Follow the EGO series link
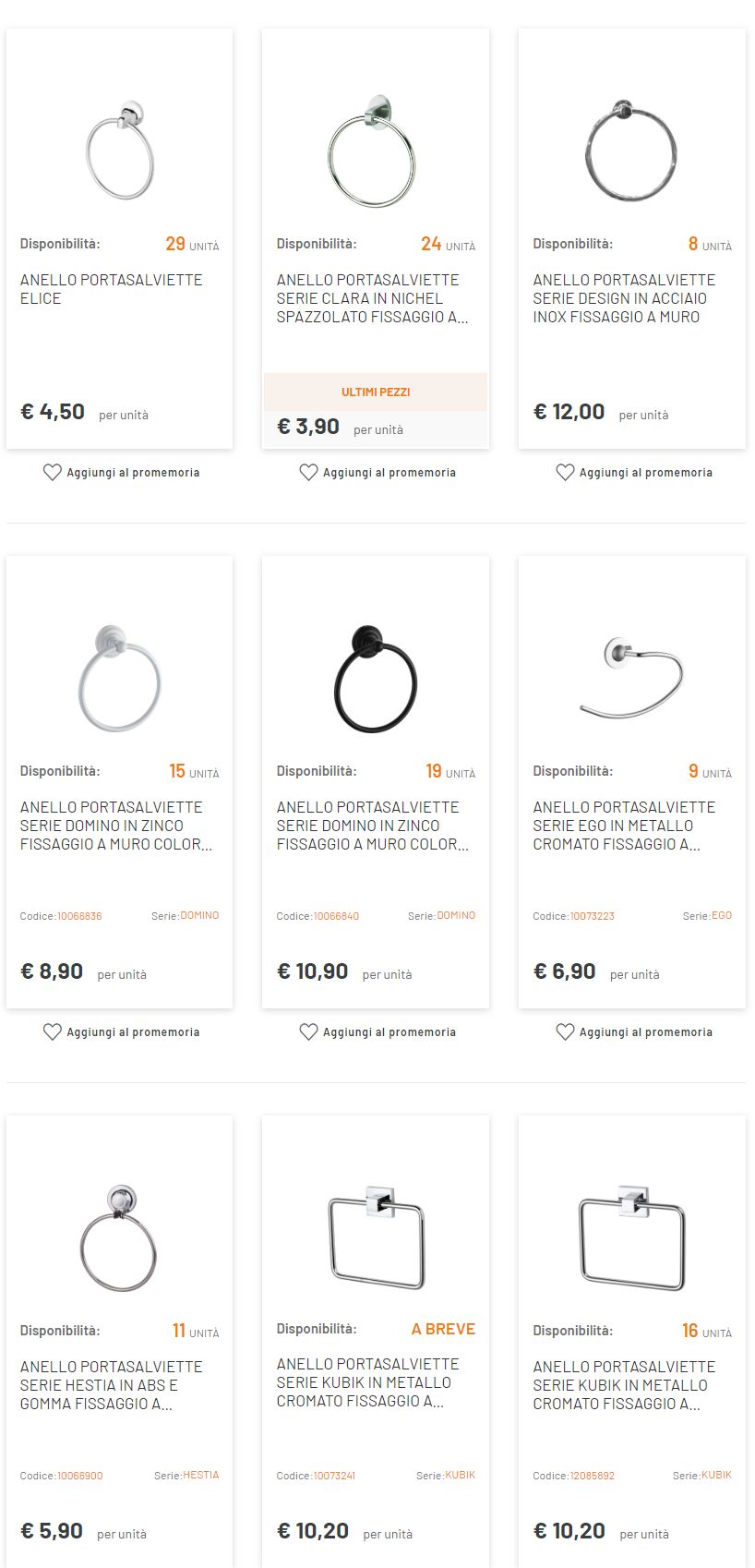Viewport: 755px width, 1568px height. [x=722, y=916]
